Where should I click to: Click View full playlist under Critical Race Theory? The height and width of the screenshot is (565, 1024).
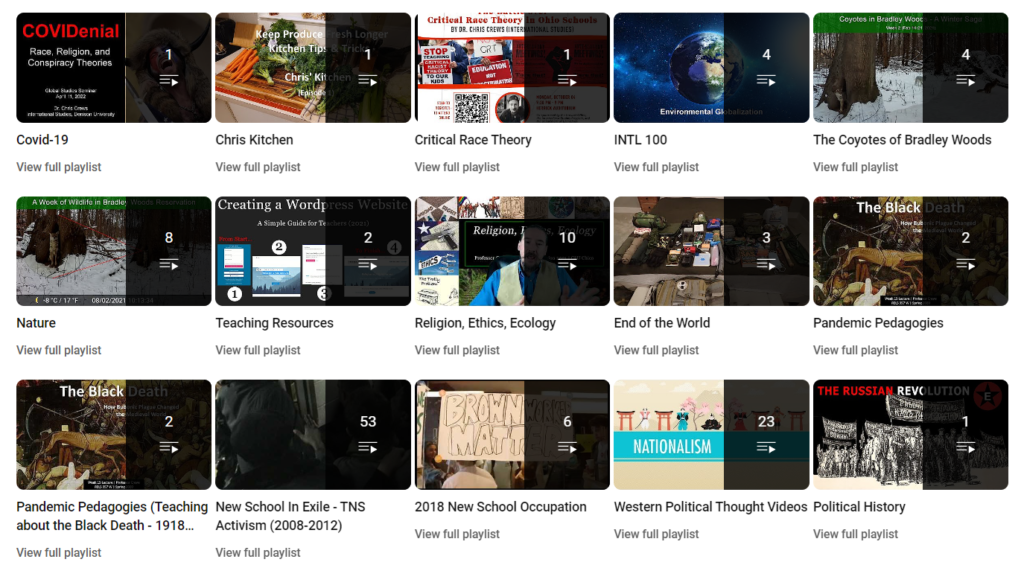pos(457,167)
